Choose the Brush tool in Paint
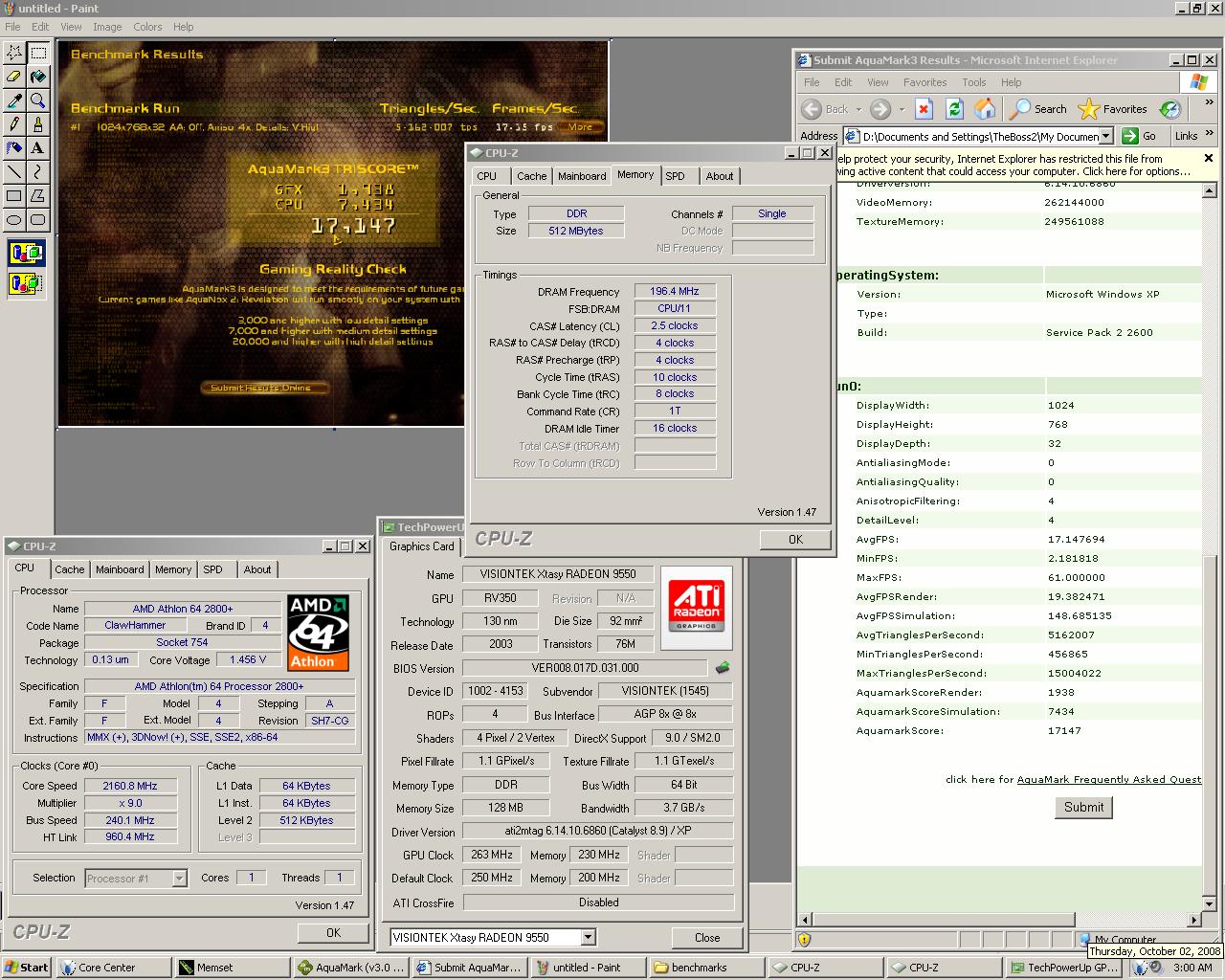 (38, 124)
